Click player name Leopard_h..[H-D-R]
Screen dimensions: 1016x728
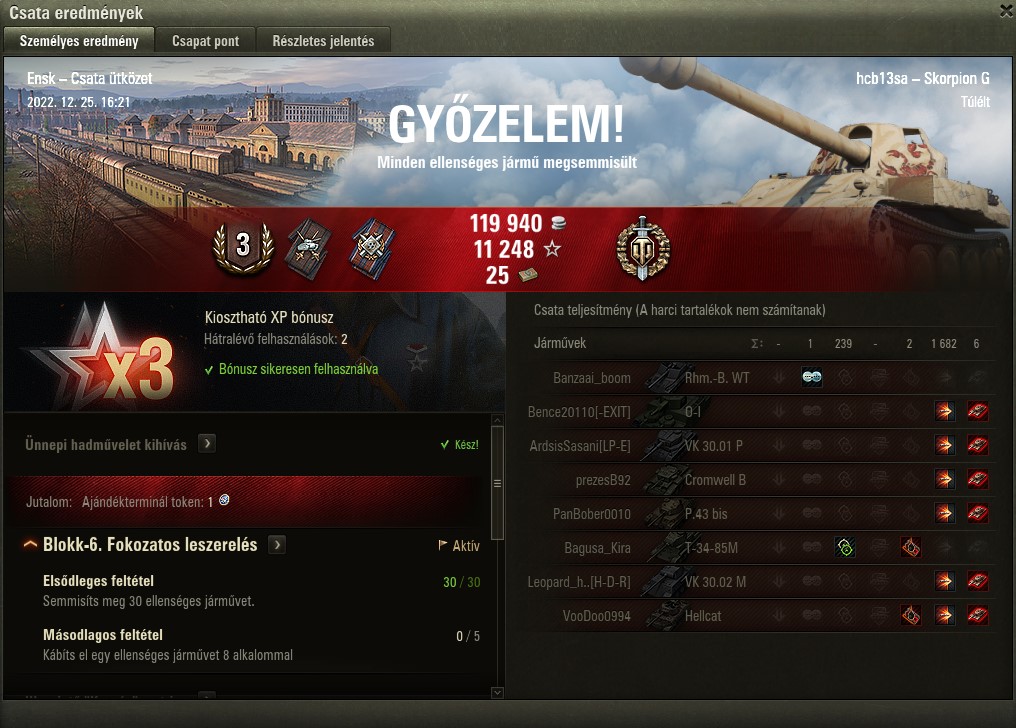(x=579, y=582)
